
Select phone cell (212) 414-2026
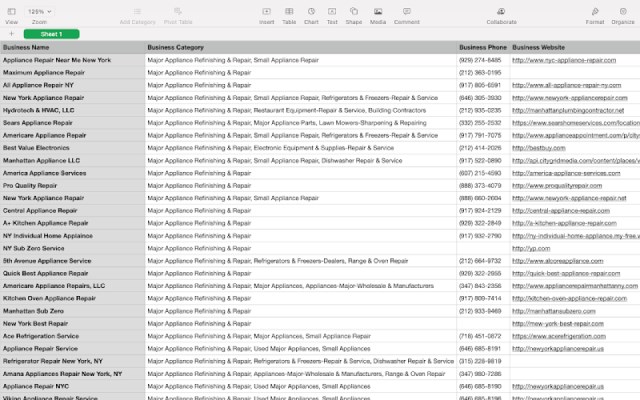point(483,148)
